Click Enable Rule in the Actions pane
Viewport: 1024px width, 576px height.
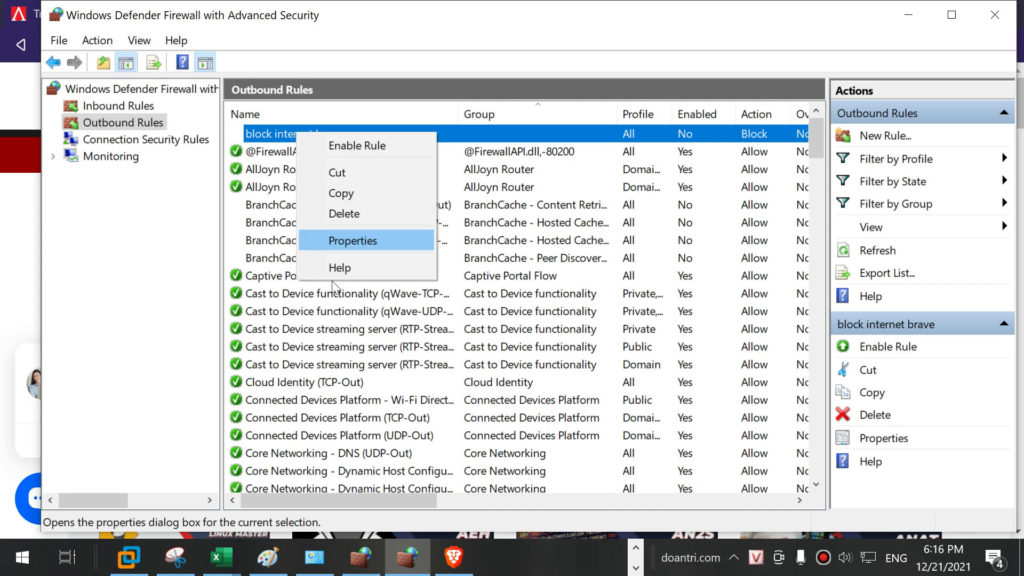tap(888, 347)
